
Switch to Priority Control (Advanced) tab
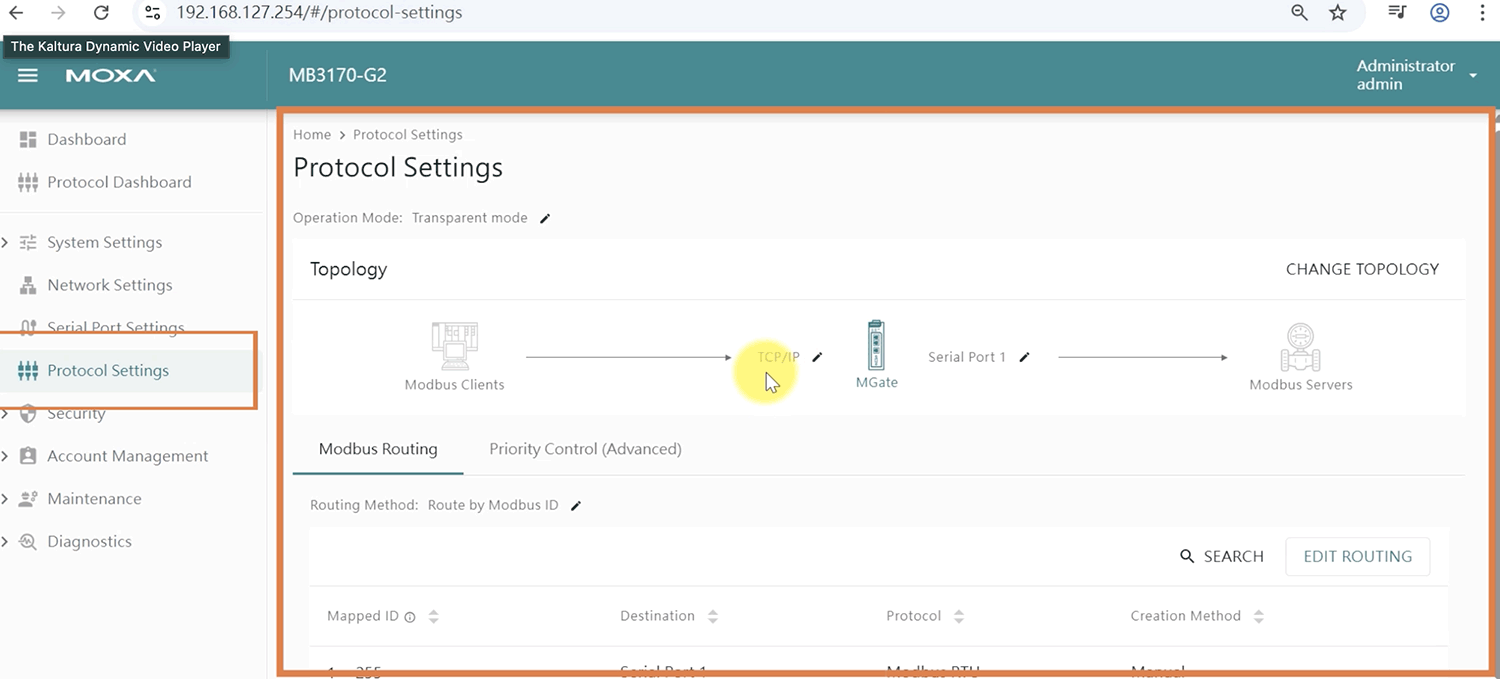point(585,449)
